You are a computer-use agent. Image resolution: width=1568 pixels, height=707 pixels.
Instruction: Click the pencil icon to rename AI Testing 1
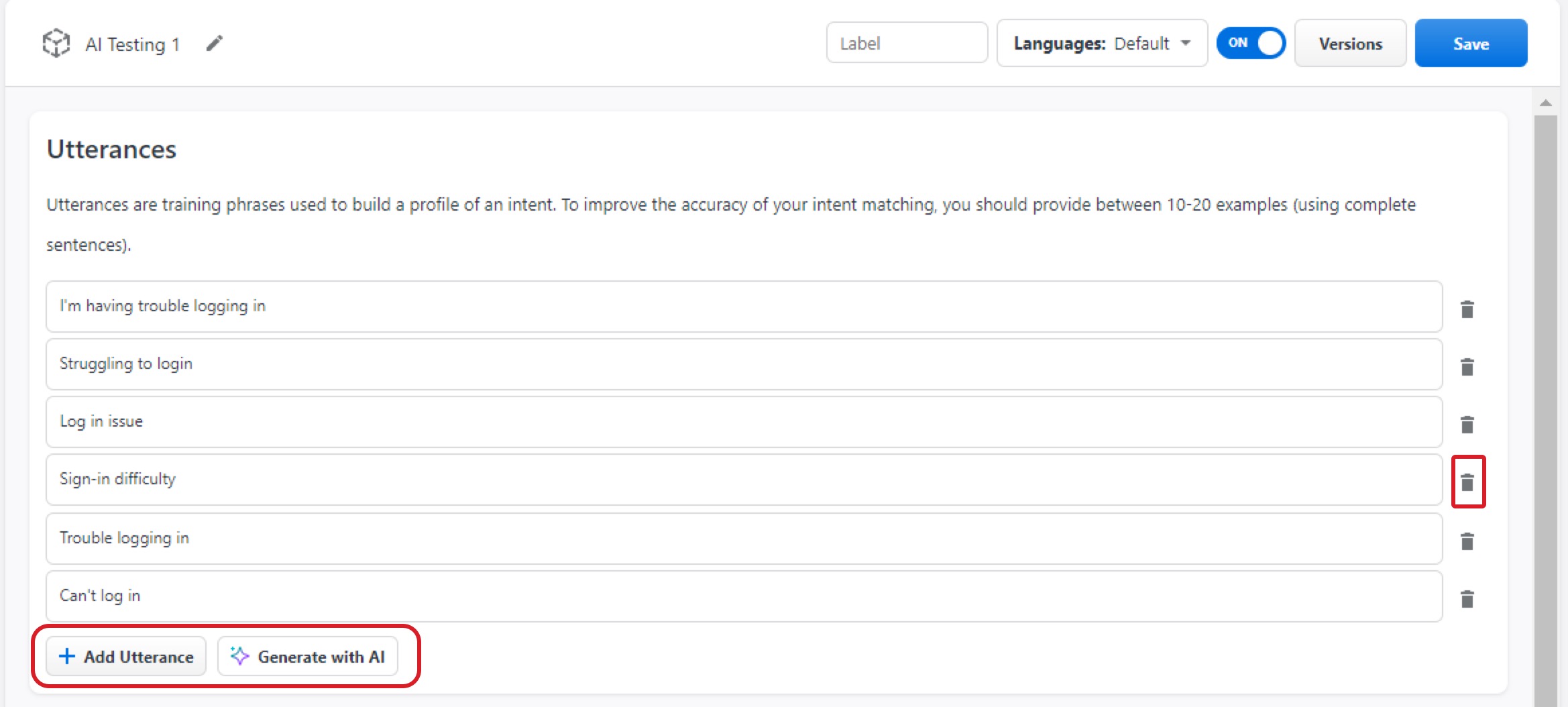point(214,44)
